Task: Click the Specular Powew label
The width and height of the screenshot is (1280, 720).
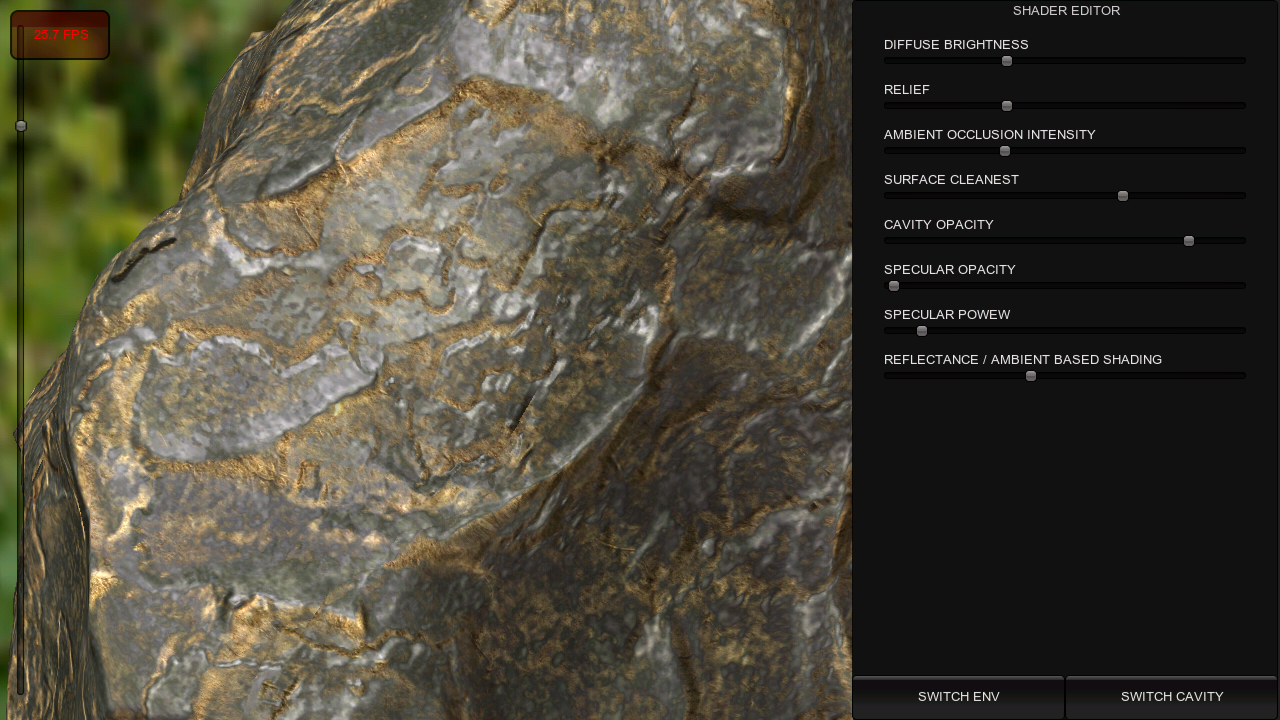Action: 947,315
